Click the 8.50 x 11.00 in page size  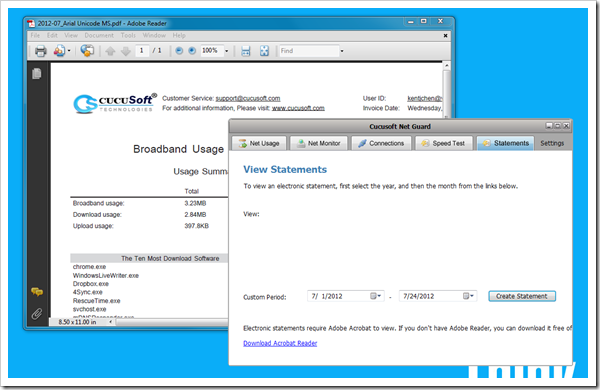77,322
